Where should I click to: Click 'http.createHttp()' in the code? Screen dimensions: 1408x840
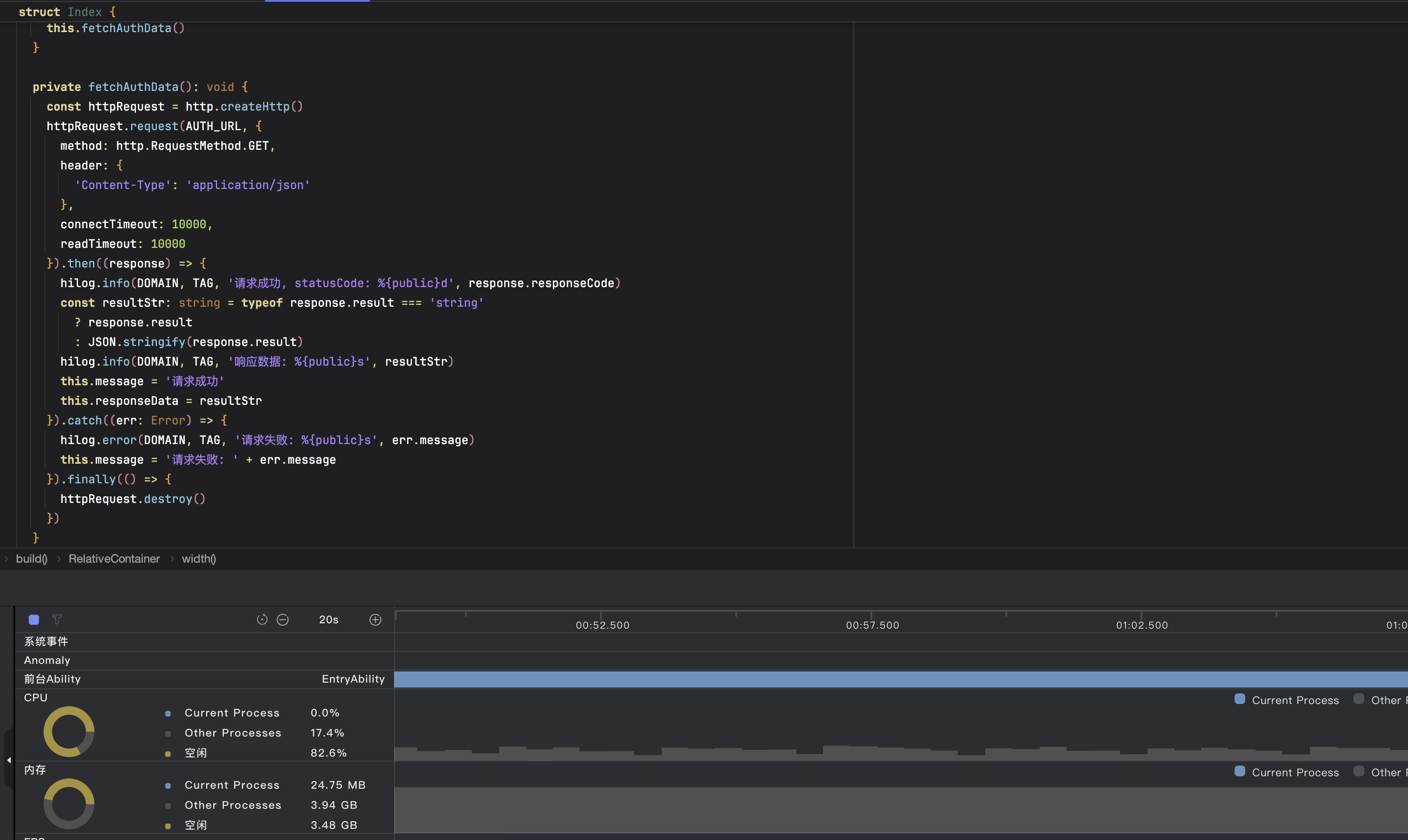tap(244, 107)
